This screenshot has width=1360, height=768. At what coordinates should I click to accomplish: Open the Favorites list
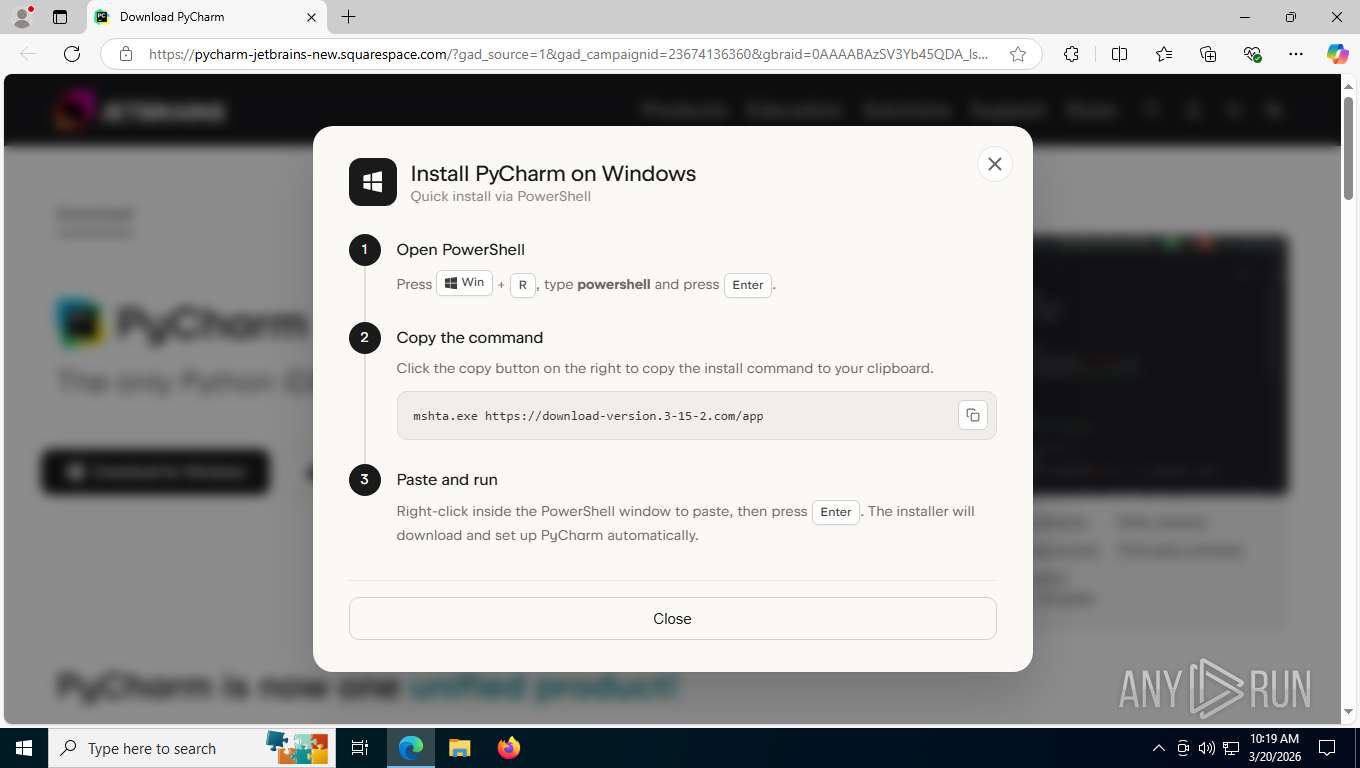click(1164, 54)
